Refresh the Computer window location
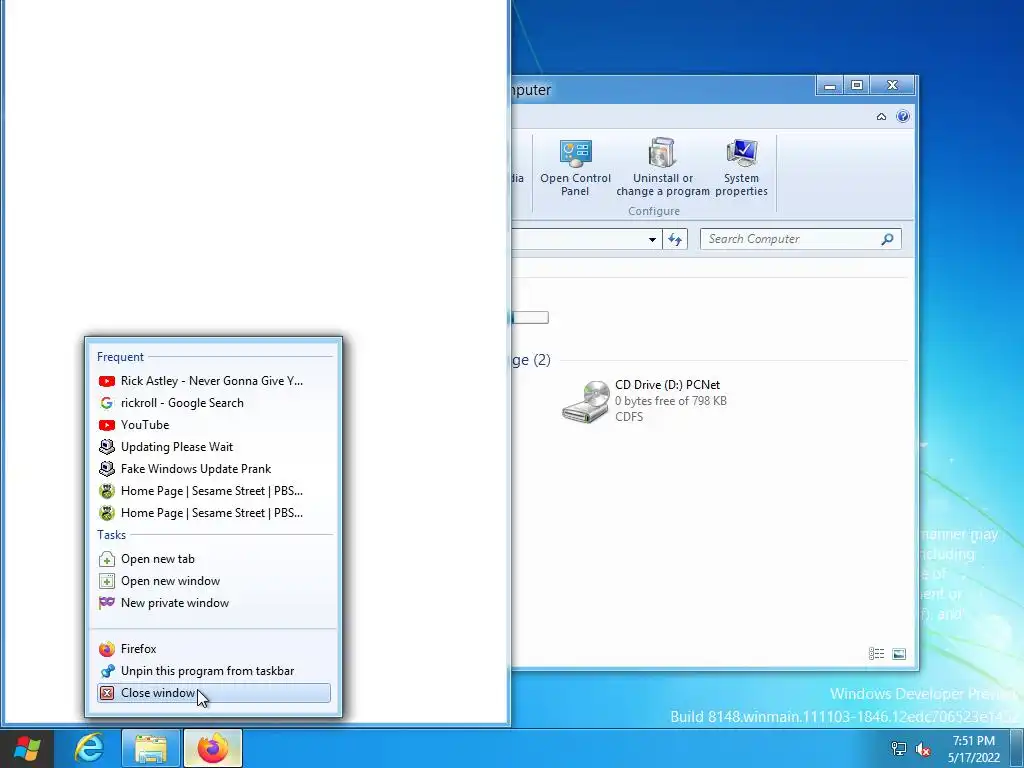 pos(675,240)
